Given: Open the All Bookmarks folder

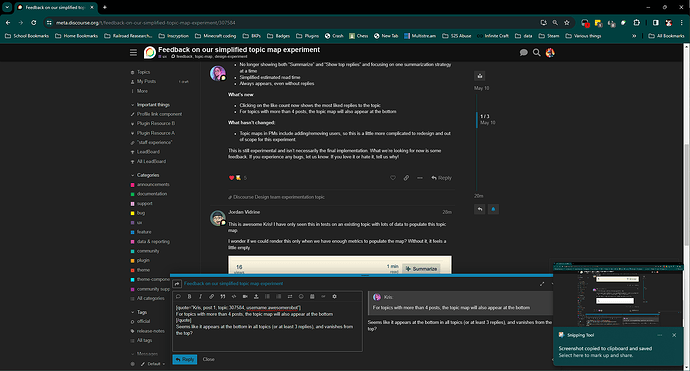Looking at the screenshot, I should pyautogui.click(x=666, y=36).
